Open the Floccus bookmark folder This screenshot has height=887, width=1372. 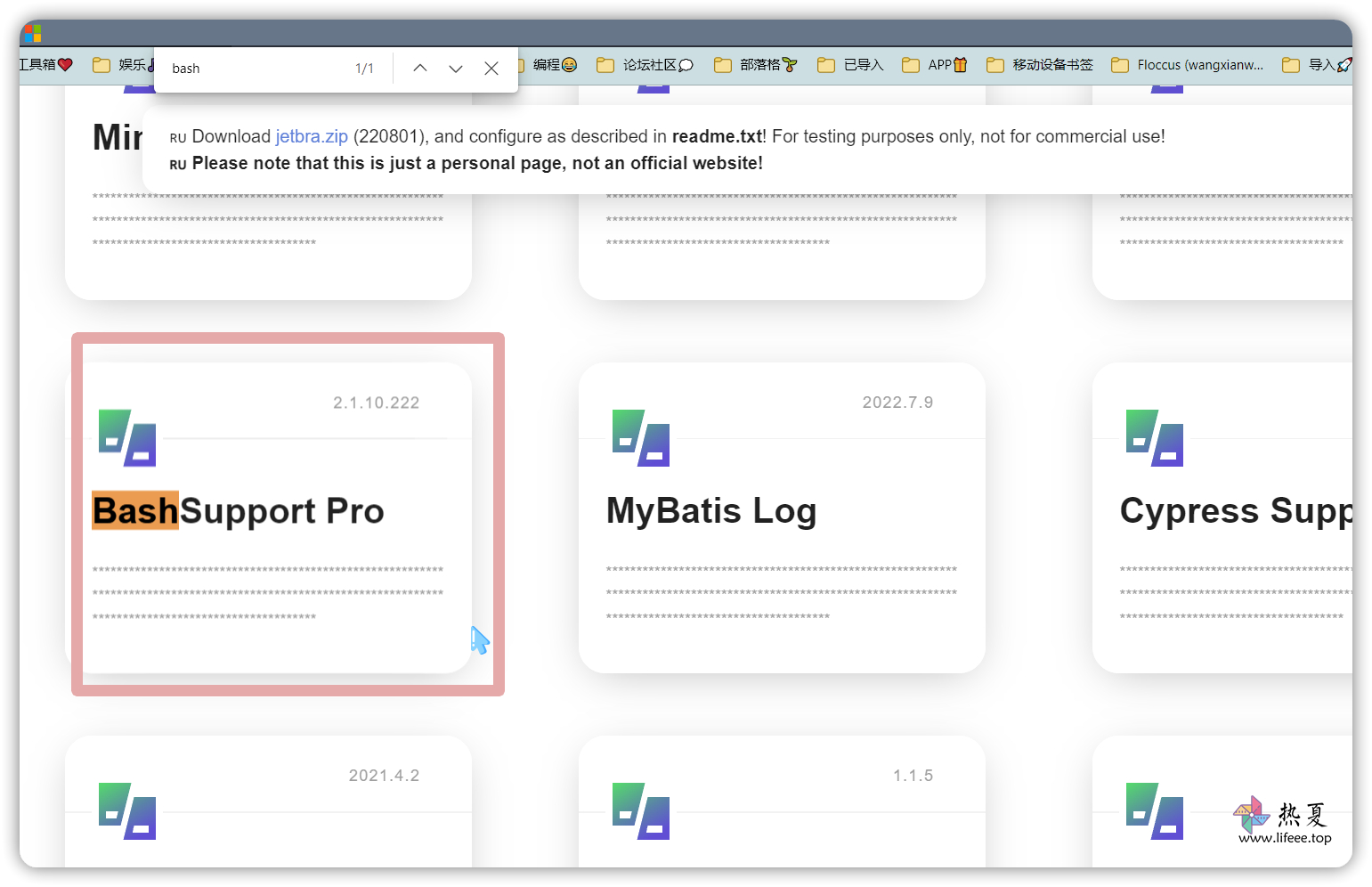coord(1188,65)
